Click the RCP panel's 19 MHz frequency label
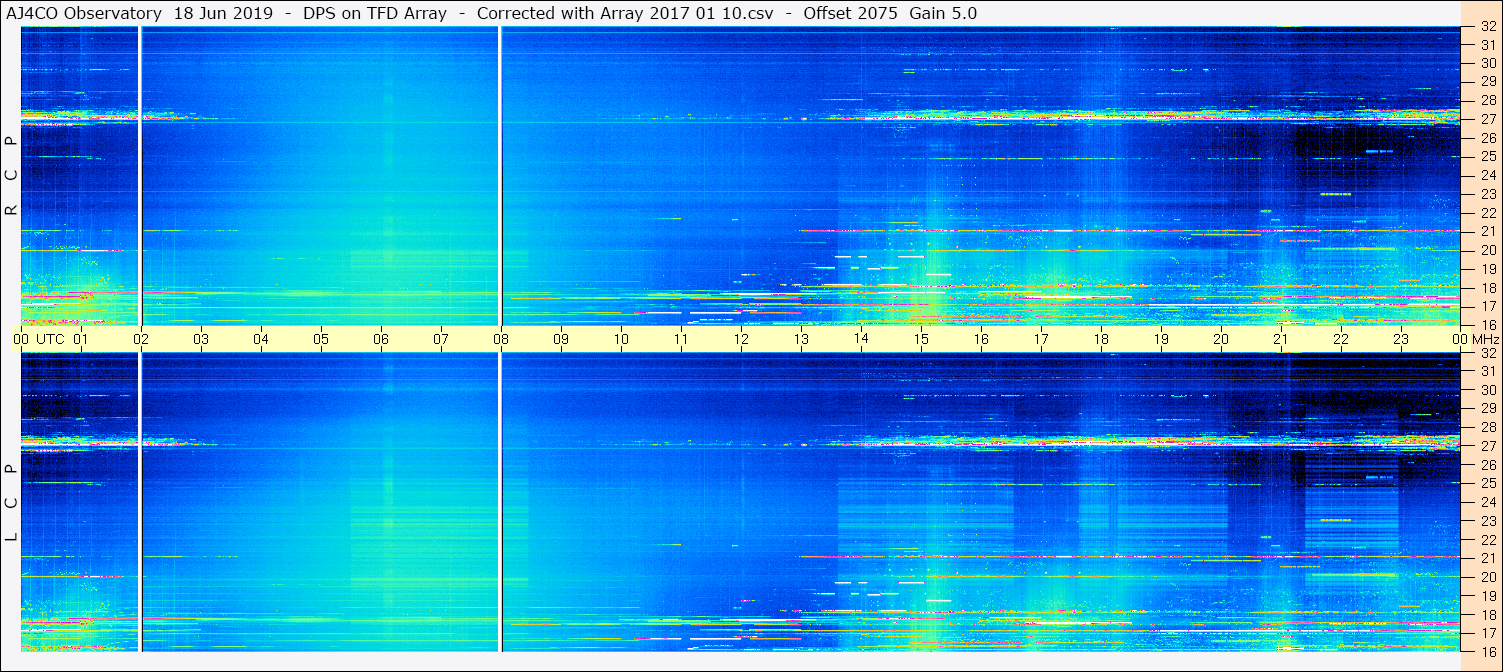Screen dimensions: 1503x672 [x=1488, y=268]
